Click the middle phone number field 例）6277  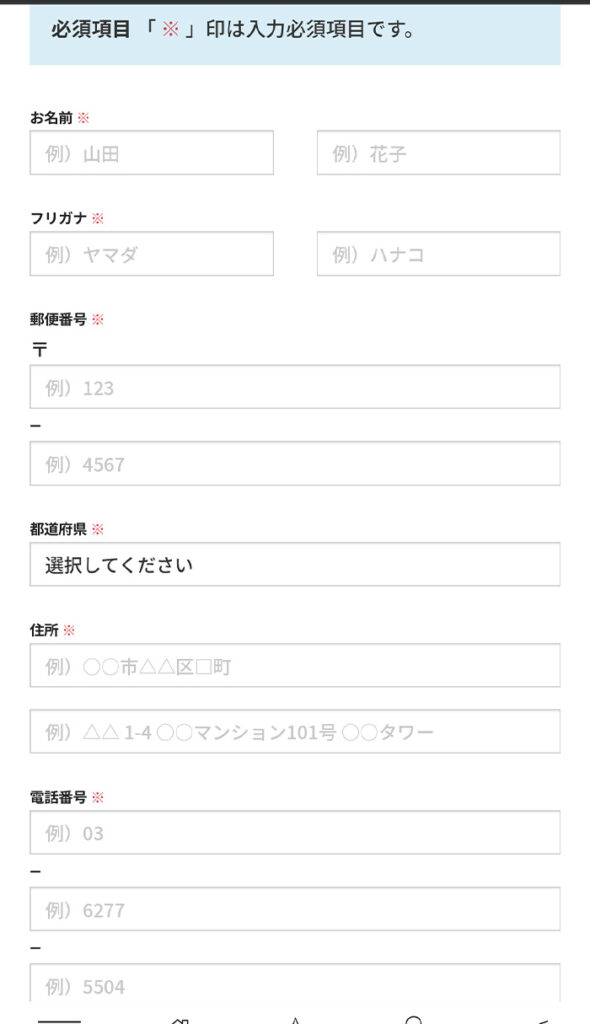point(295,909)
